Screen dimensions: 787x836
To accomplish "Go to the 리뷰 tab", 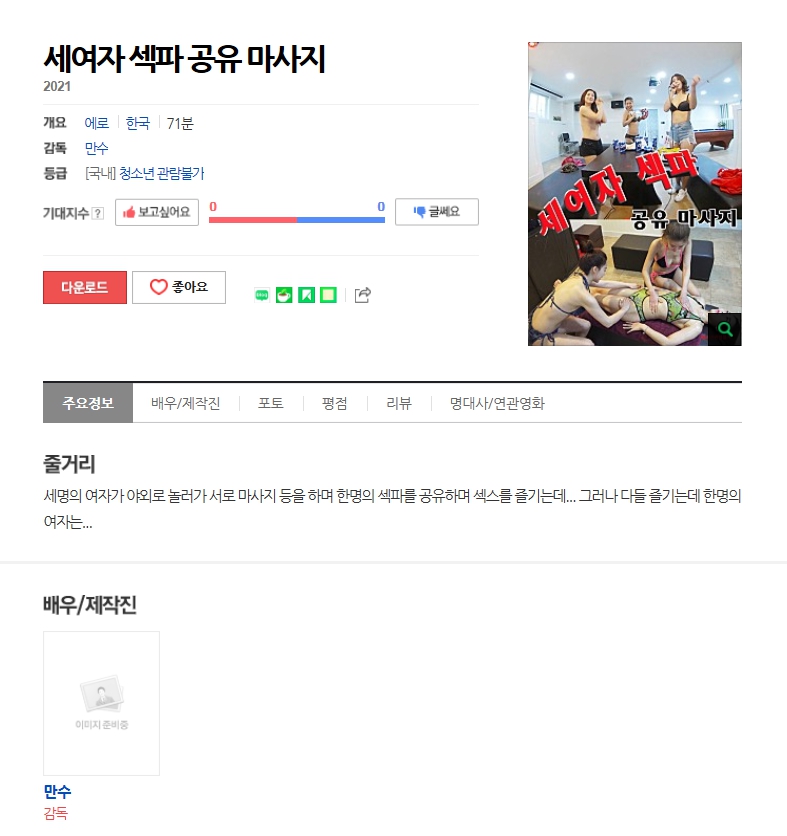I will pyautogui.click(x=399, y=403).
